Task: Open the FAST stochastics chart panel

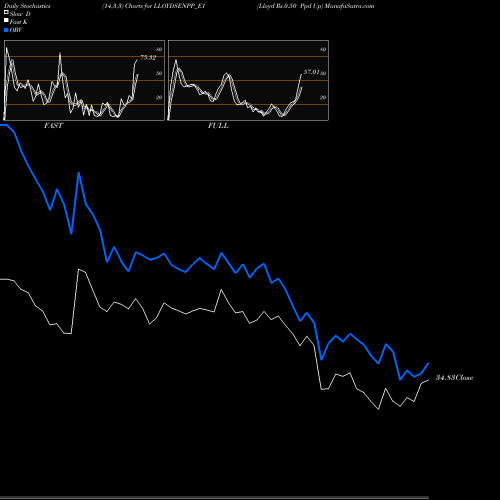Action: point(84,80)
